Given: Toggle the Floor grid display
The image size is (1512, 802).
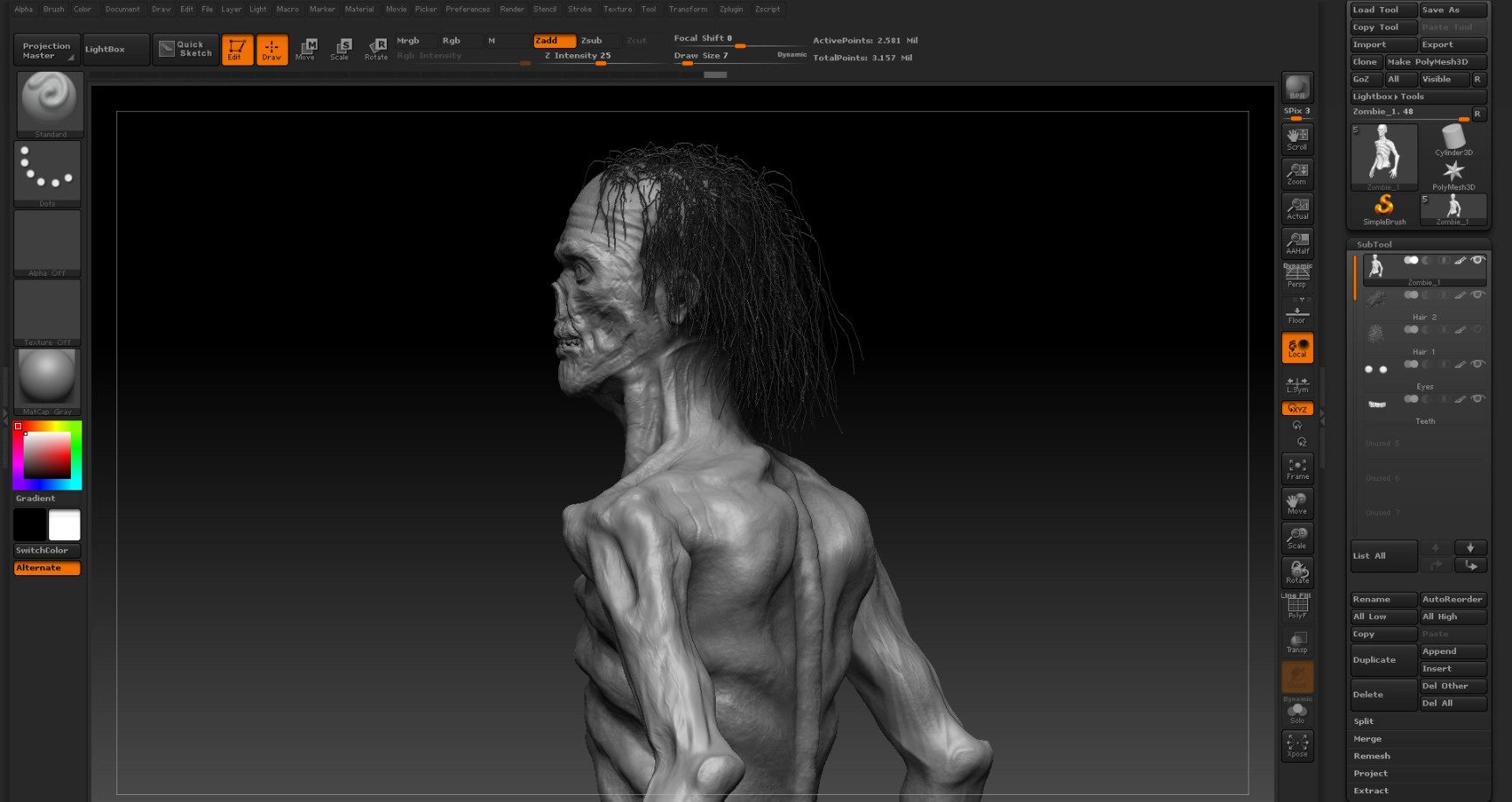Looking at the screenshot, I should pyautogui.click(x=1297, y=313).
